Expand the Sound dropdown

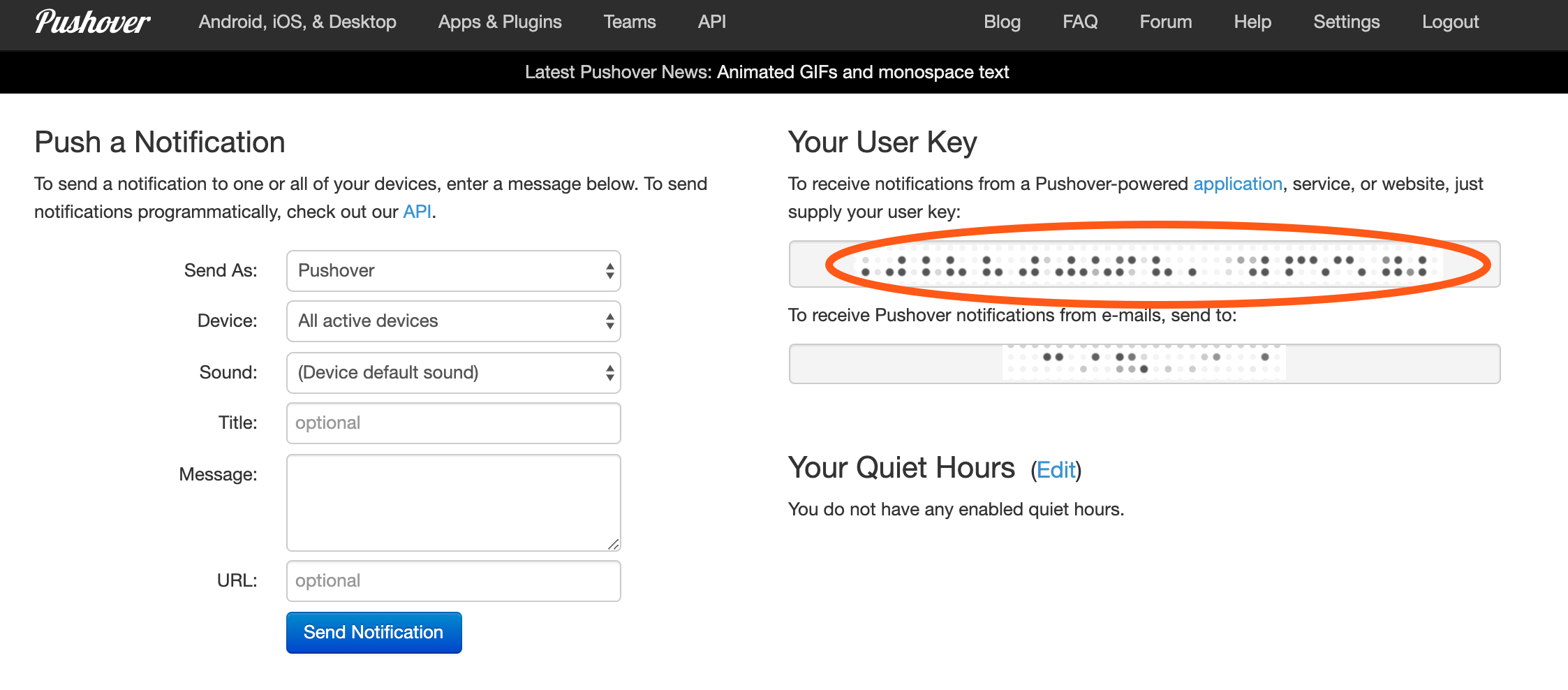pyautogui.click(x=454, y=373)
